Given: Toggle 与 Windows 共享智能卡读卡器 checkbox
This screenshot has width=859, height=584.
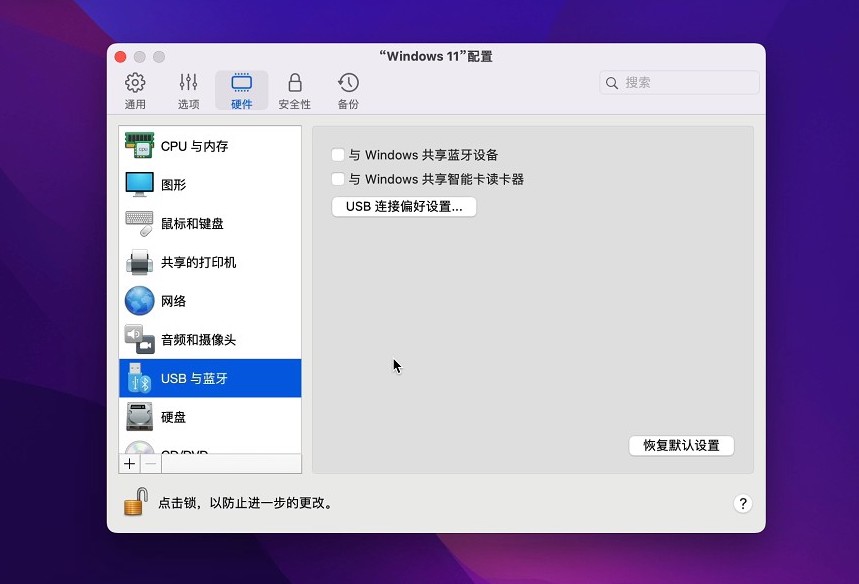Looking at the screenshot, I should click(338, 180).
